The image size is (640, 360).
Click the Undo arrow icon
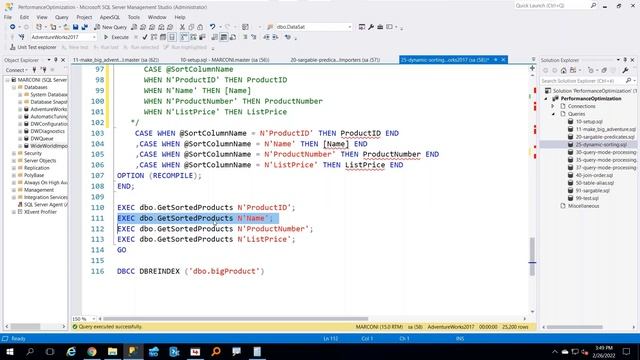pos(212,27)
